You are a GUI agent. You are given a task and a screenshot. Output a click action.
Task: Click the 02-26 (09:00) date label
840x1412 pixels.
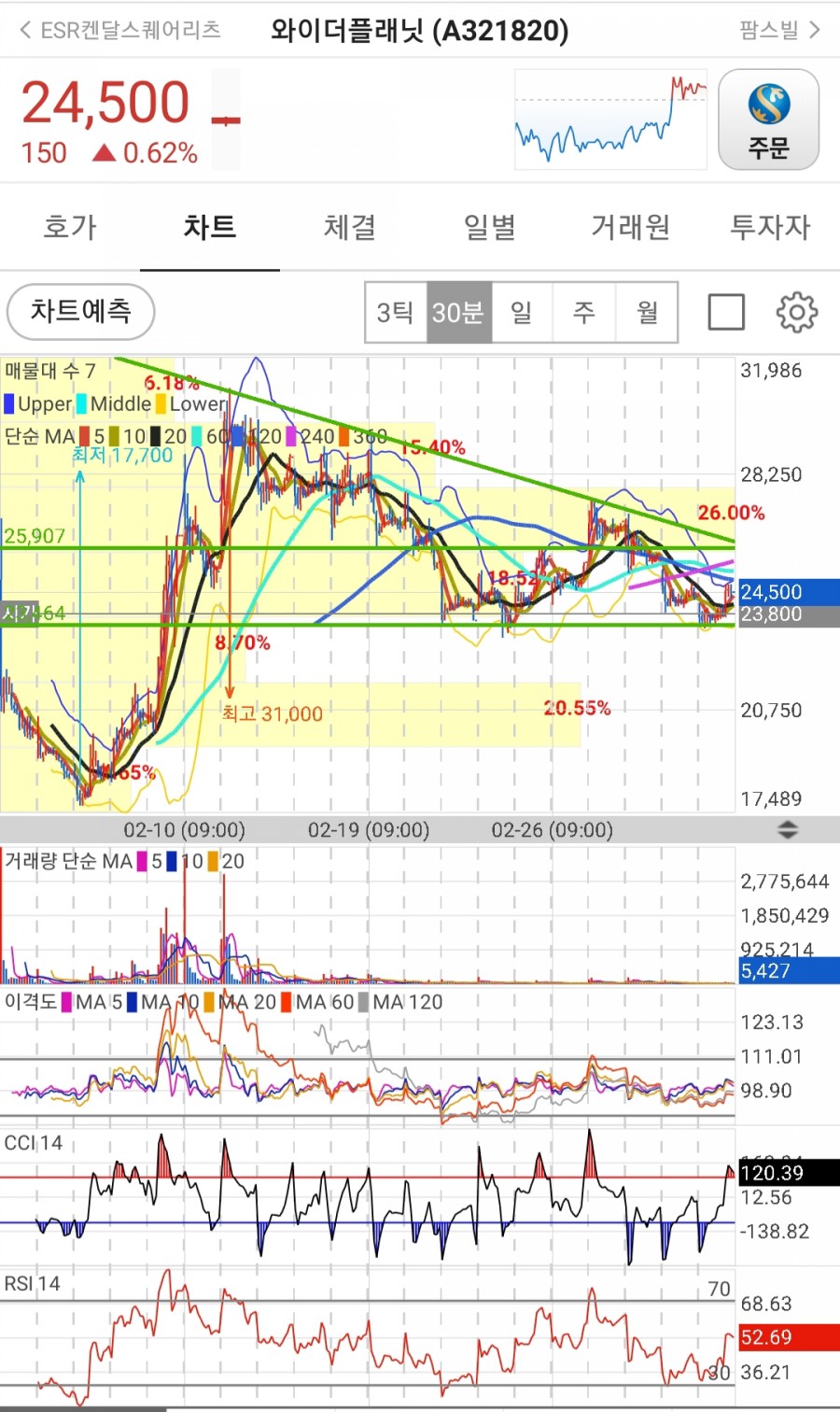pos(553,829)
